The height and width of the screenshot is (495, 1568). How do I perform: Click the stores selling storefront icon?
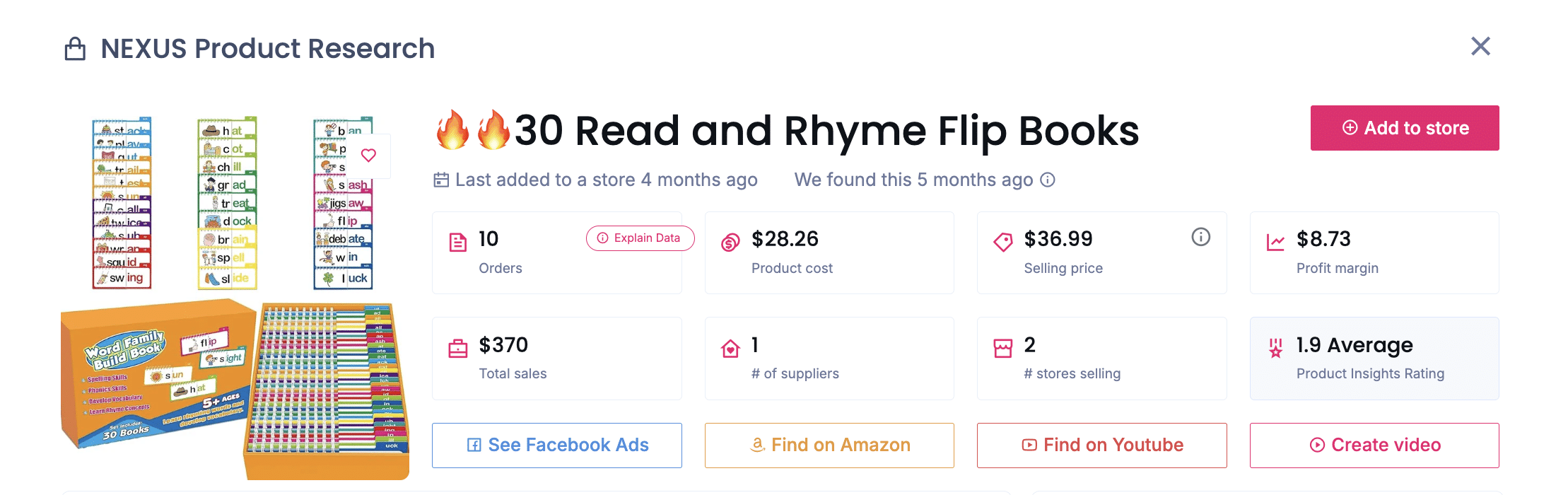tap(1003, 348)
